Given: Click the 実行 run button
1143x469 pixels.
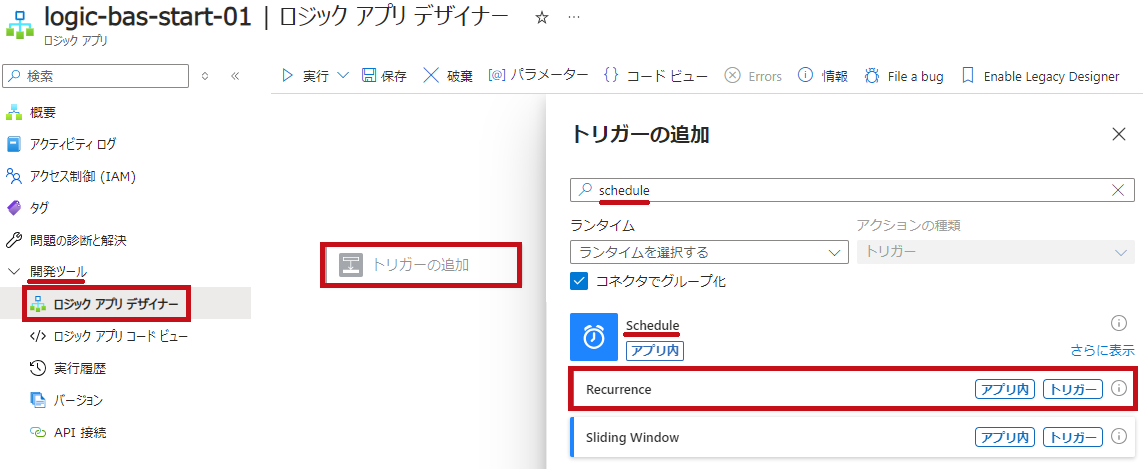Looking at the screenshot, I should pos(305,76).
